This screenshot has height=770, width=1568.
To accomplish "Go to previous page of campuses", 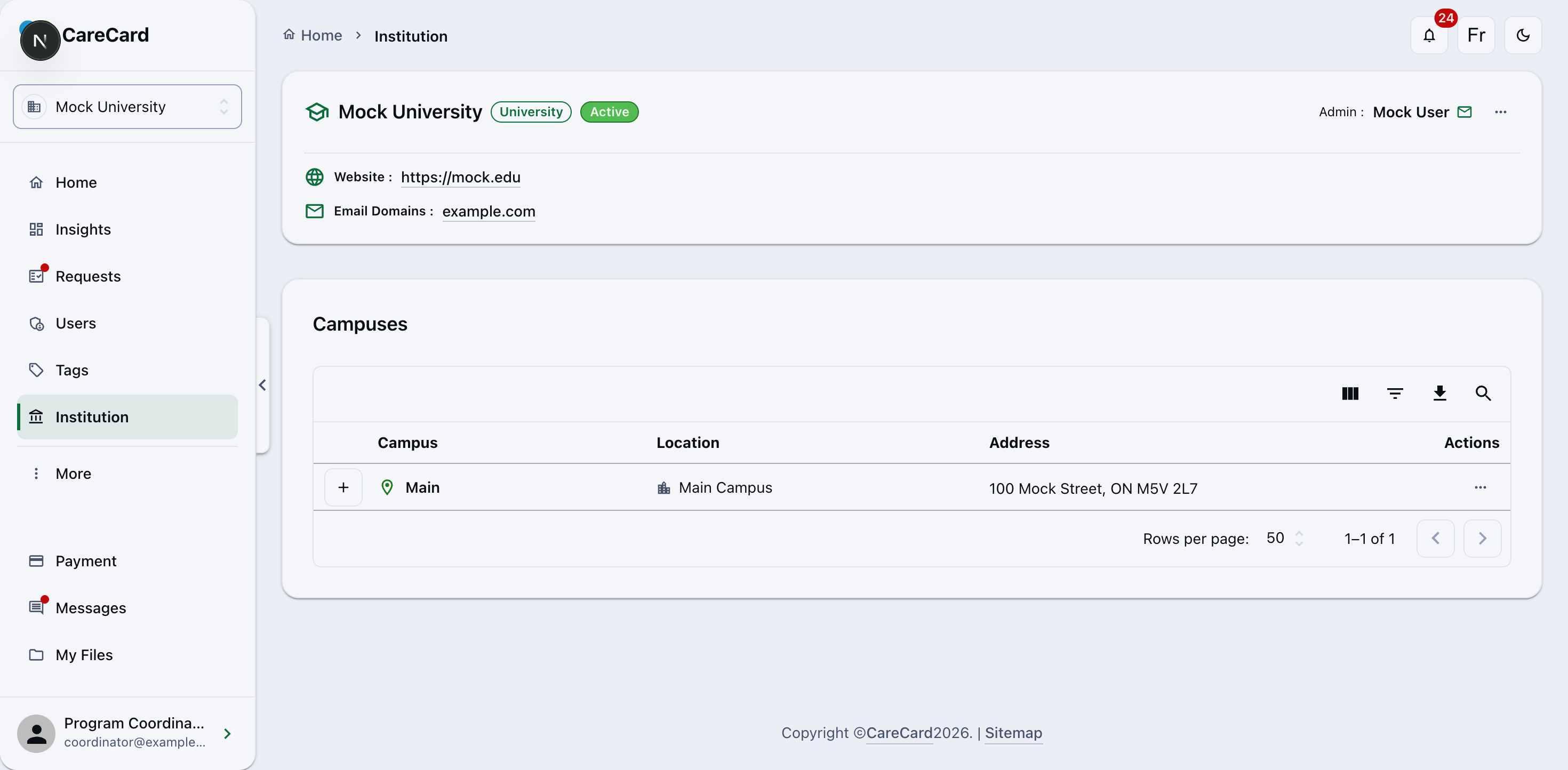I will click(1435, 538).
